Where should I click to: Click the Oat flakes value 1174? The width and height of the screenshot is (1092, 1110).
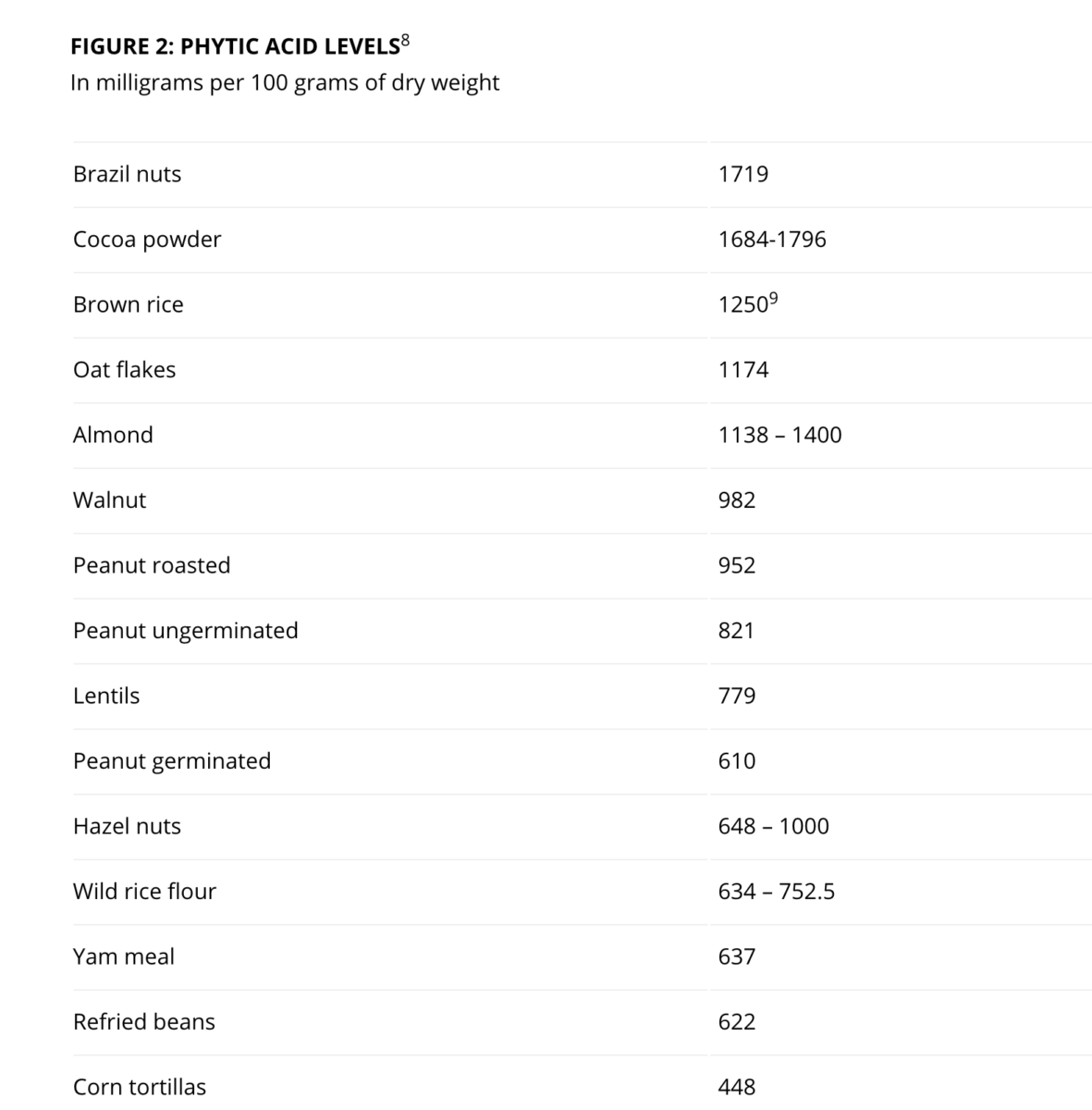click(743, 370)
